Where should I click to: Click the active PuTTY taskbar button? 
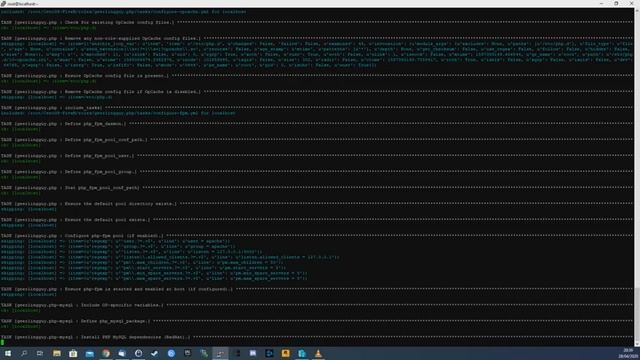220,353
